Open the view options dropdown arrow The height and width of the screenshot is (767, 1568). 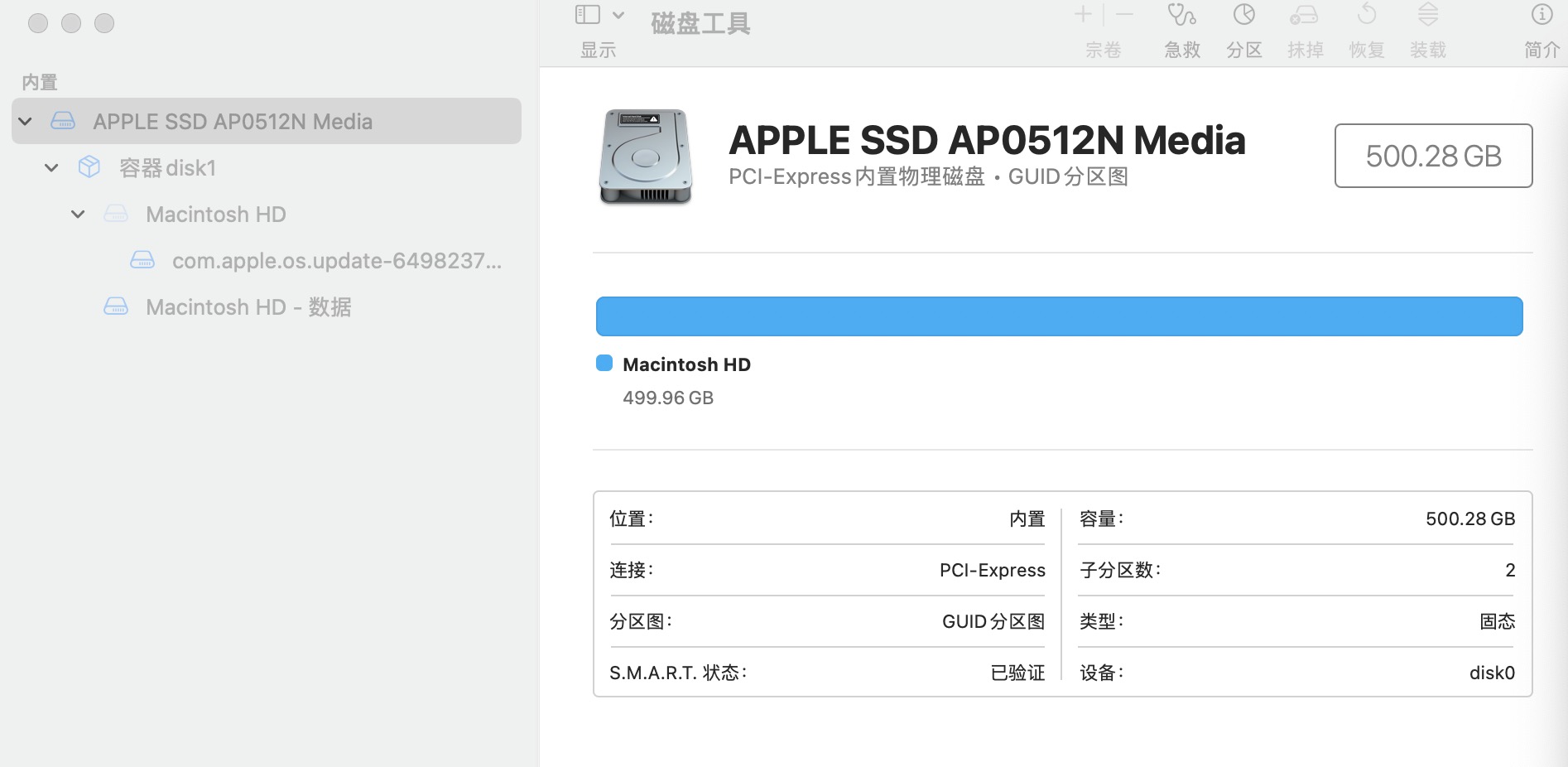pos(618,15)
